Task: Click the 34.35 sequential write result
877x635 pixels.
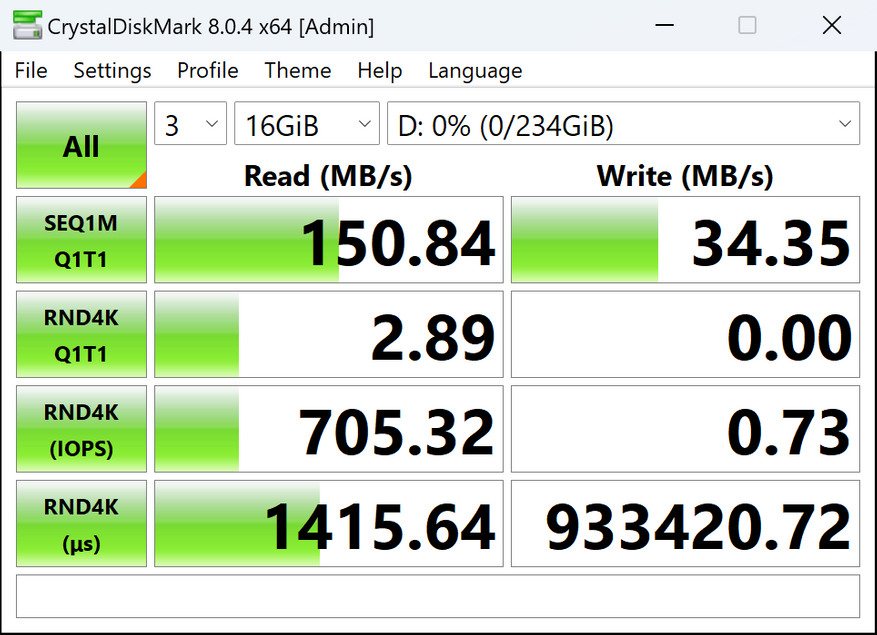Action: point(685,240)
